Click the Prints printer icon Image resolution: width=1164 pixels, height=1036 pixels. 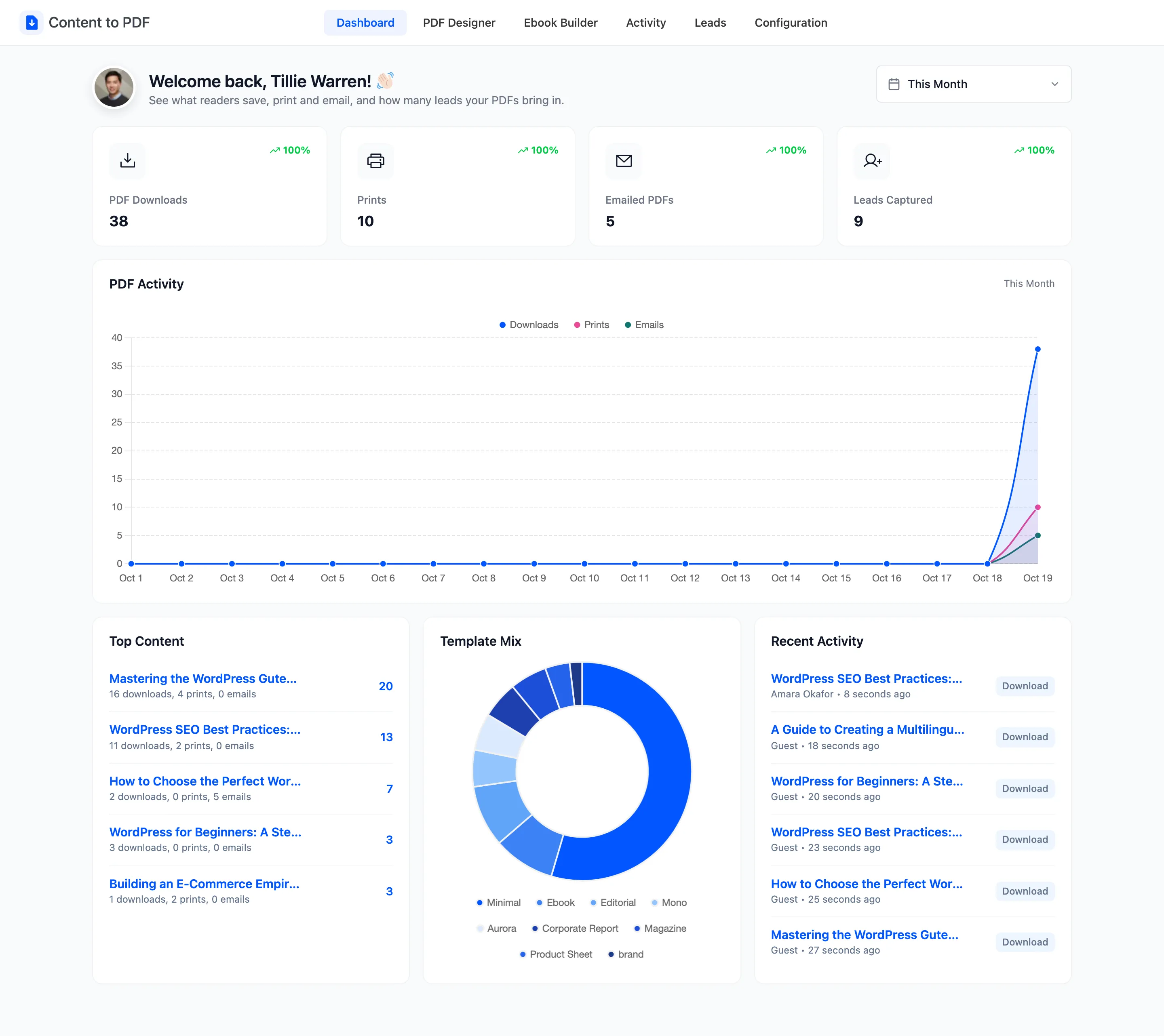[x=375, y=161]
